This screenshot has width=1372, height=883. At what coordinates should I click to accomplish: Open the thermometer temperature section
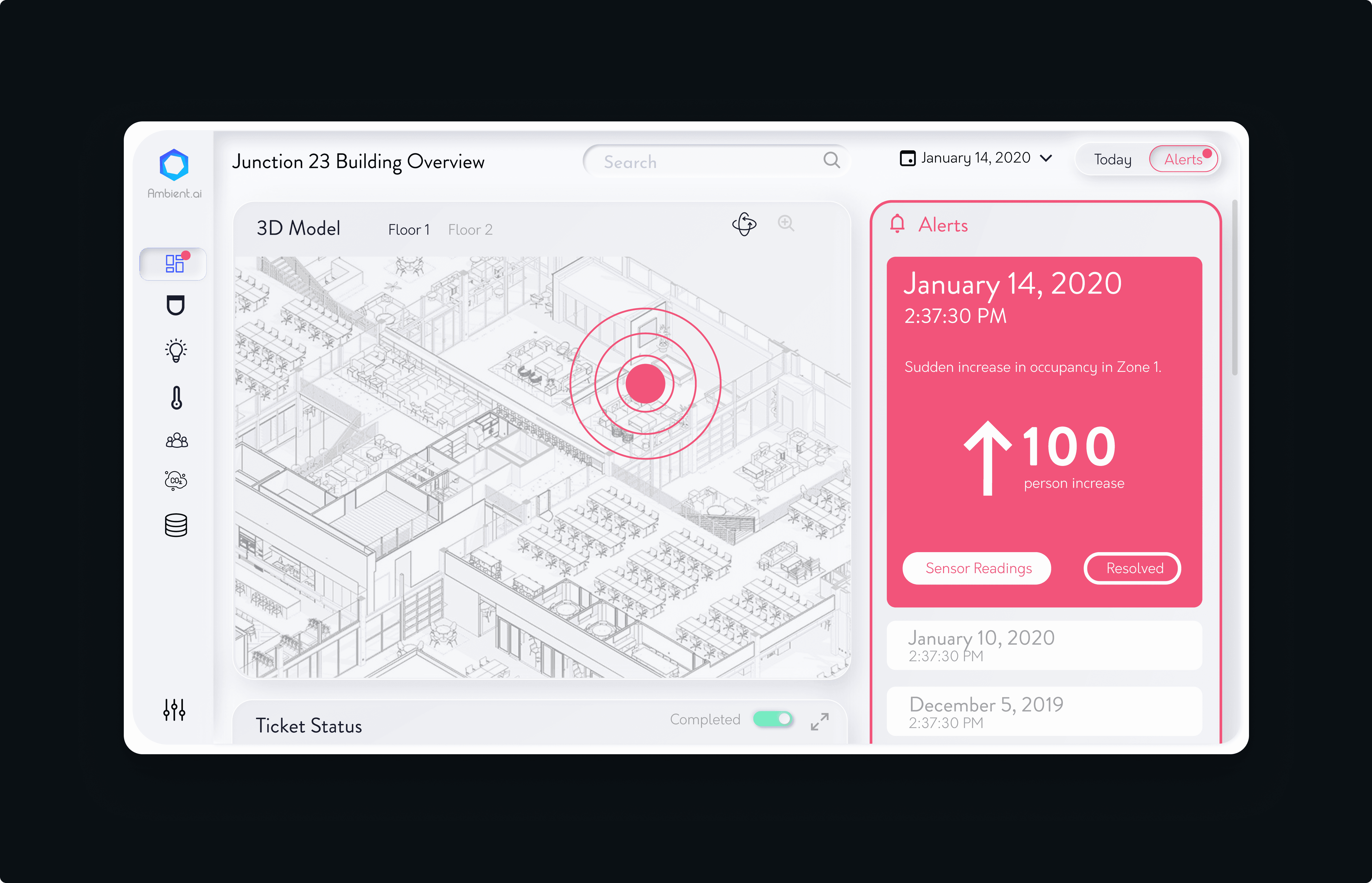pyautogui.click(x=176, y=397)
